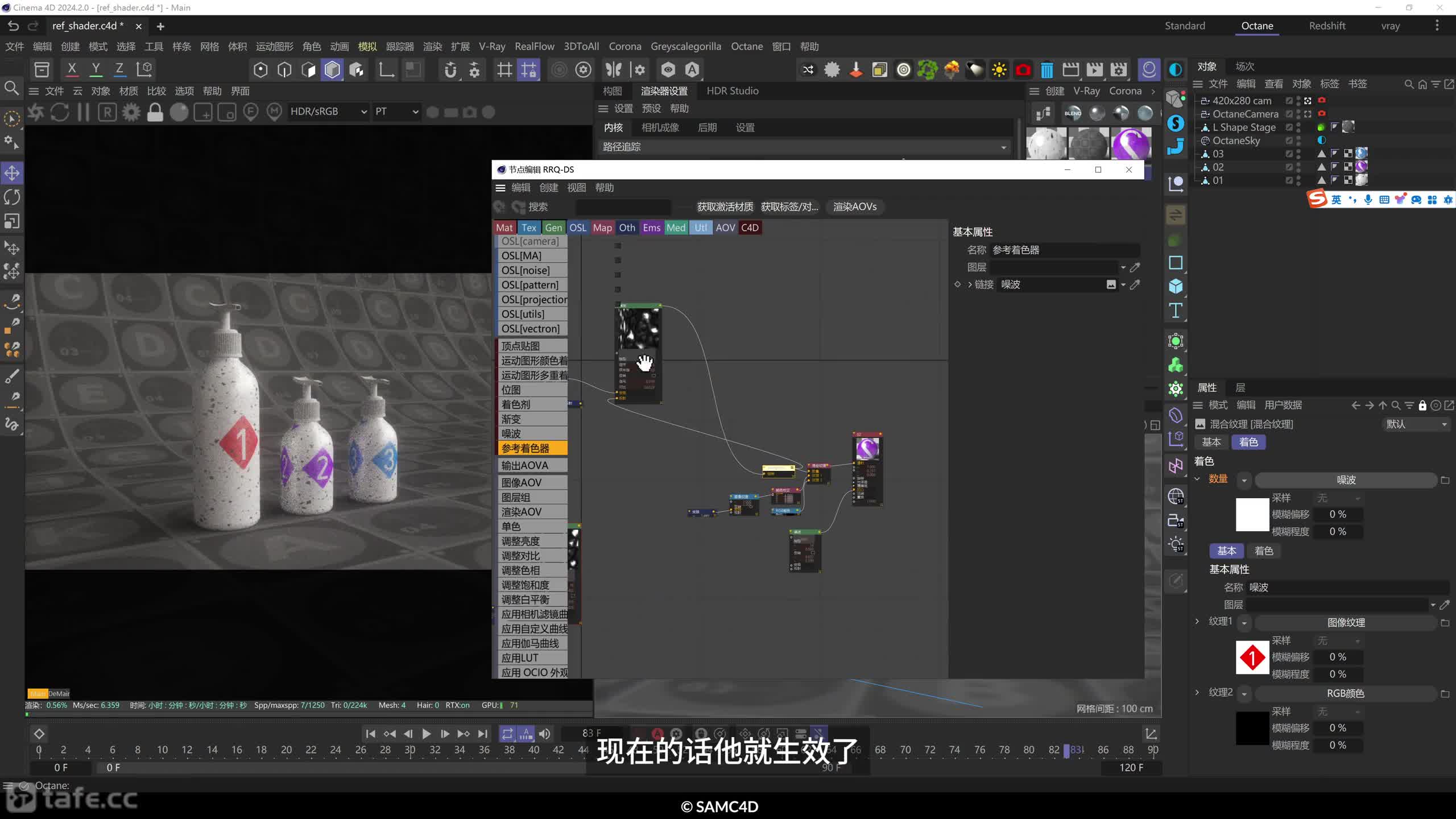This screenshot has width=1456, height=819.
Task: Open the 渲染 menu in main menu bar
Action: (432, 47)
